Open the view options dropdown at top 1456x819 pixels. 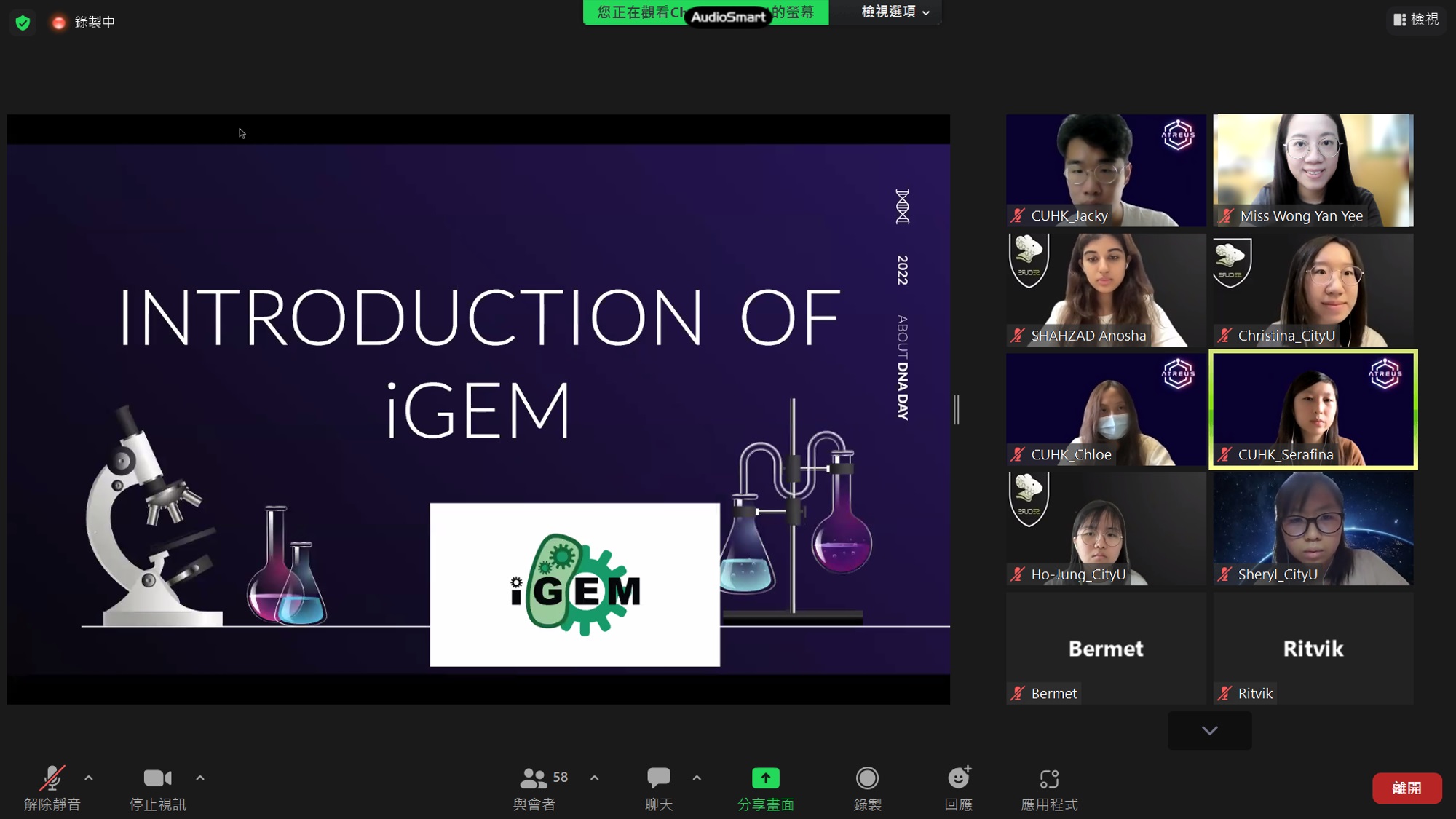tap(895, 12)
